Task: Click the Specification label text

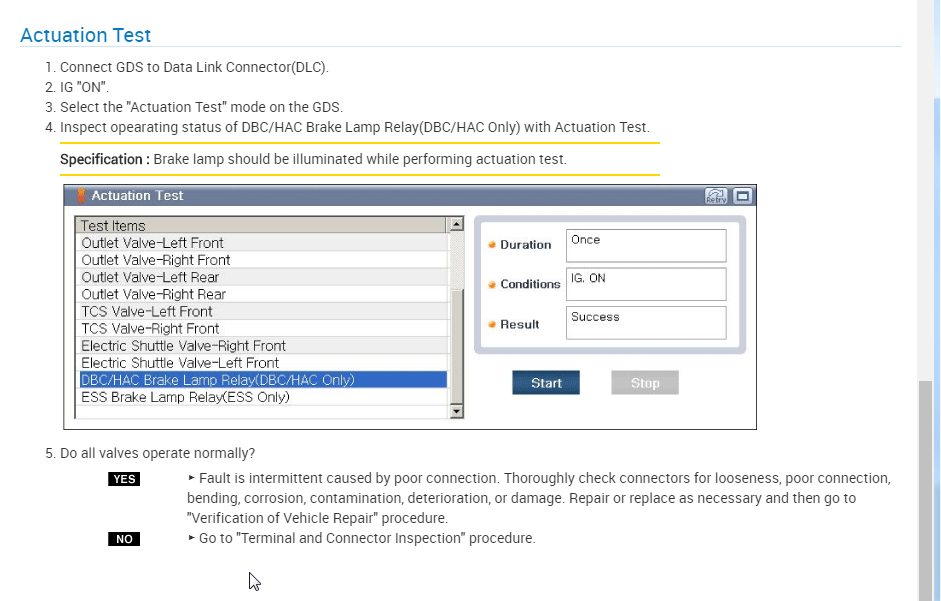Action: coord(104,159)
